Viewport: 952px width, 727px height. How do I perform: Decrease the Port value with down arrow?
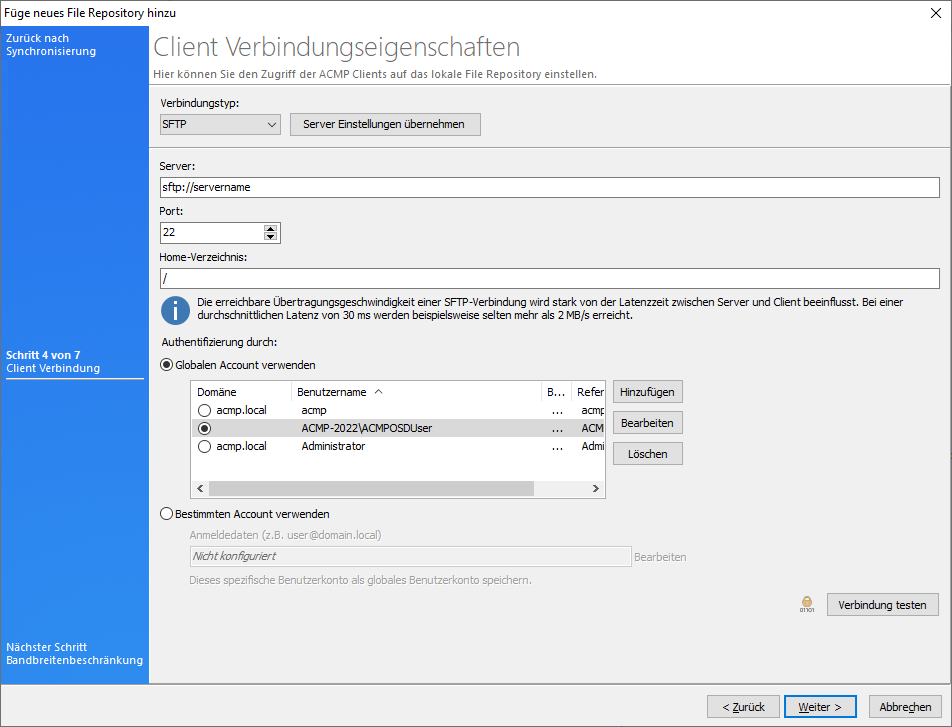pyautogui.click(x=270, y=237)
